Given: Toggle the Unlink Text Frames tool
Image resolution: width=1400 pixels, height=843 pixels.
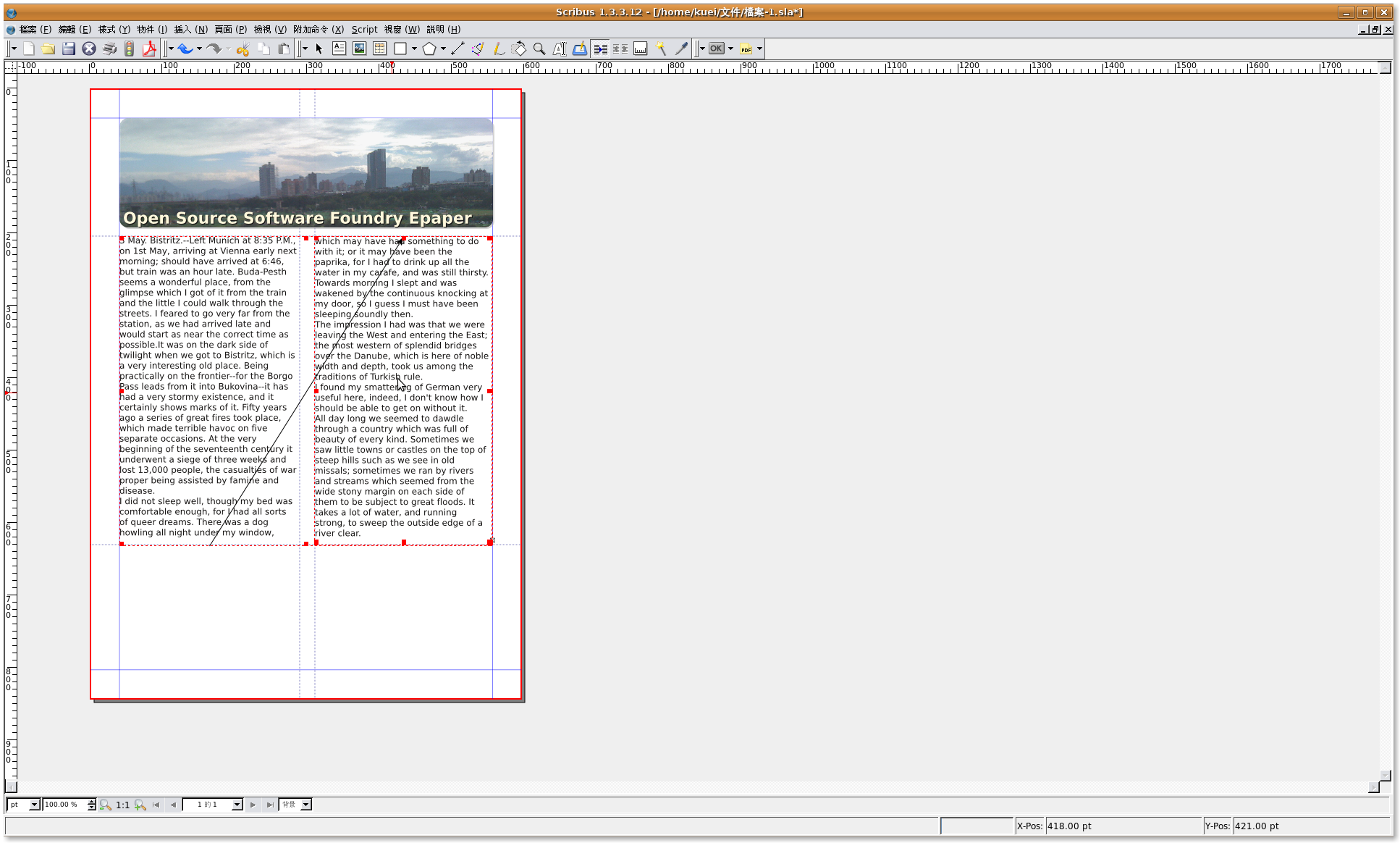Looking at the screenshot, I should click(x=620, y=49).
